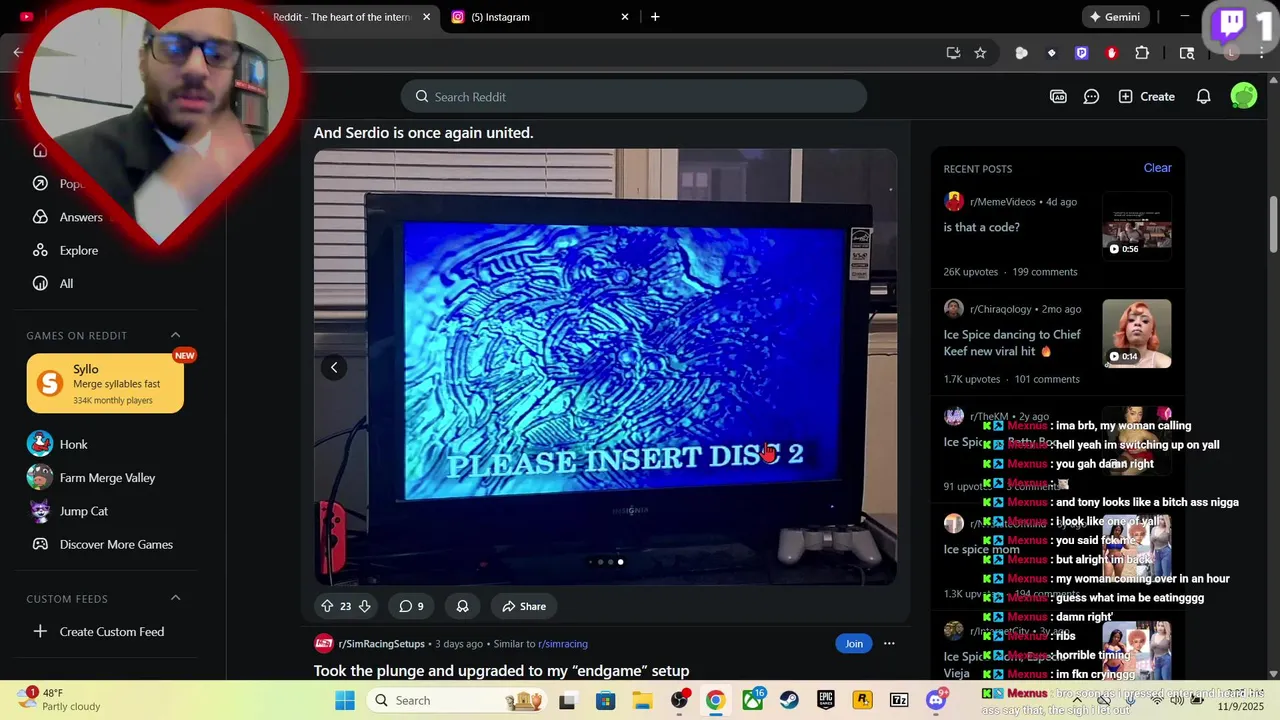Clear the Recent Posts list
This screenshot has width=1280, height=720.
(x=1157, y=168)
